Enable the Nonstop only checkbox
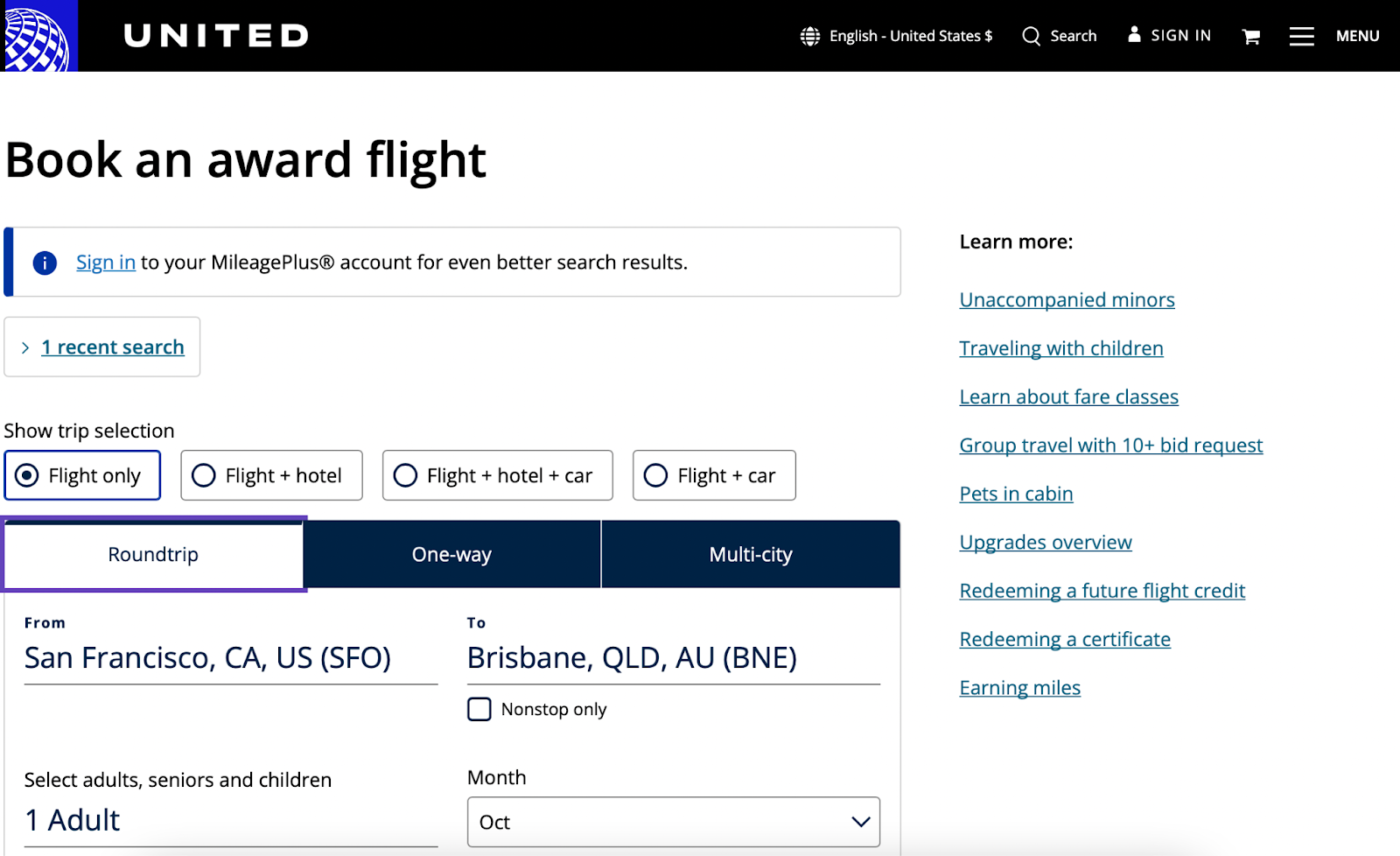This screenshot has height=856, width=1400. coord(479,709)
